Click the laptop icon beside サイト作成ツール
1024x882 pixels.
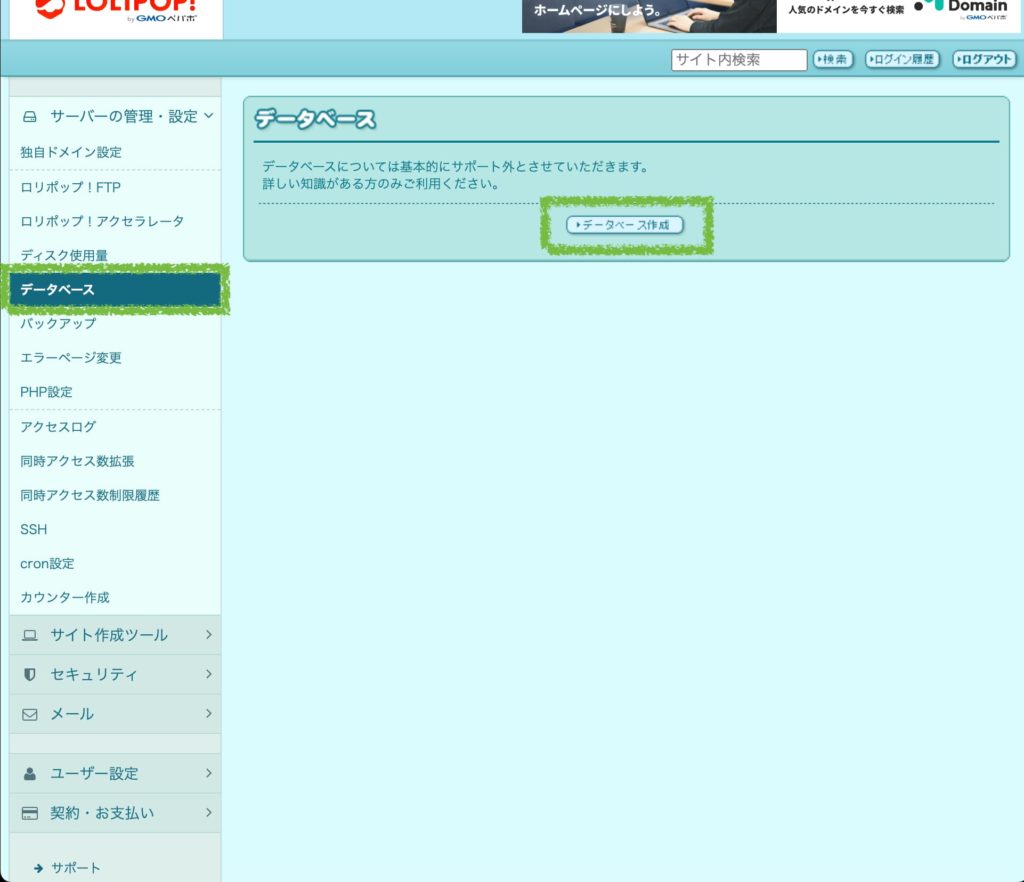tap(30, 635)
